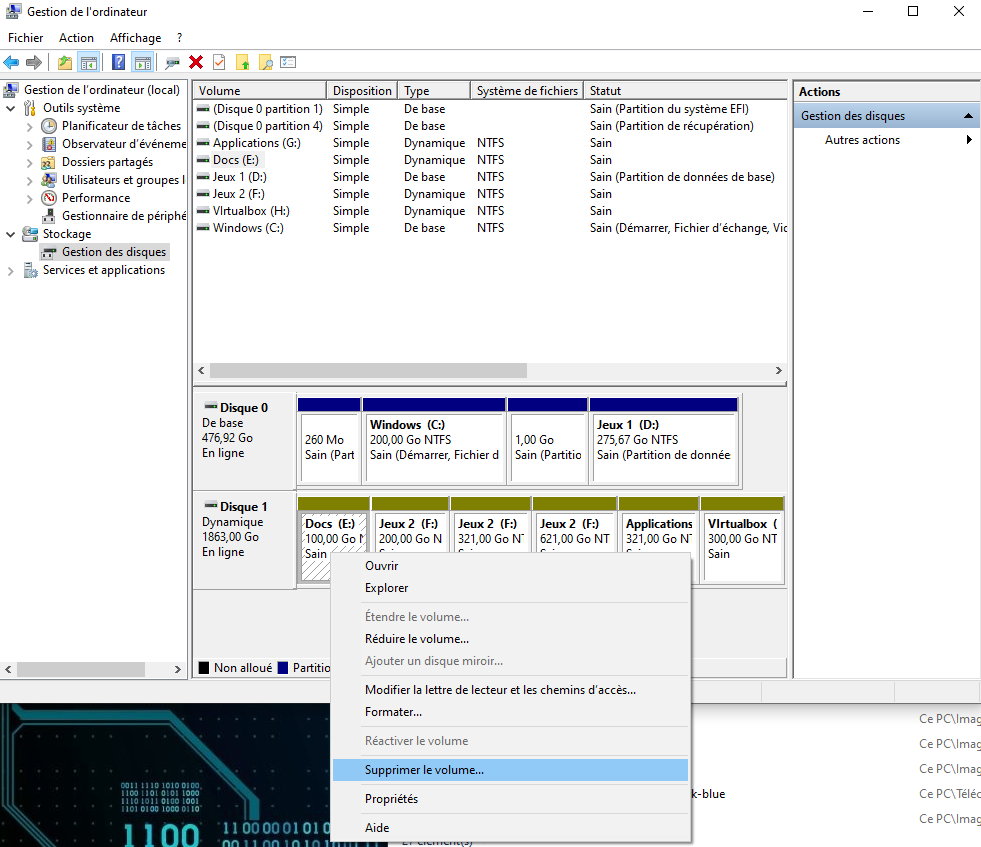981x847 pixels.
Task: Click the black Non alloué legend swatch
Action: [x=204, y=668]
